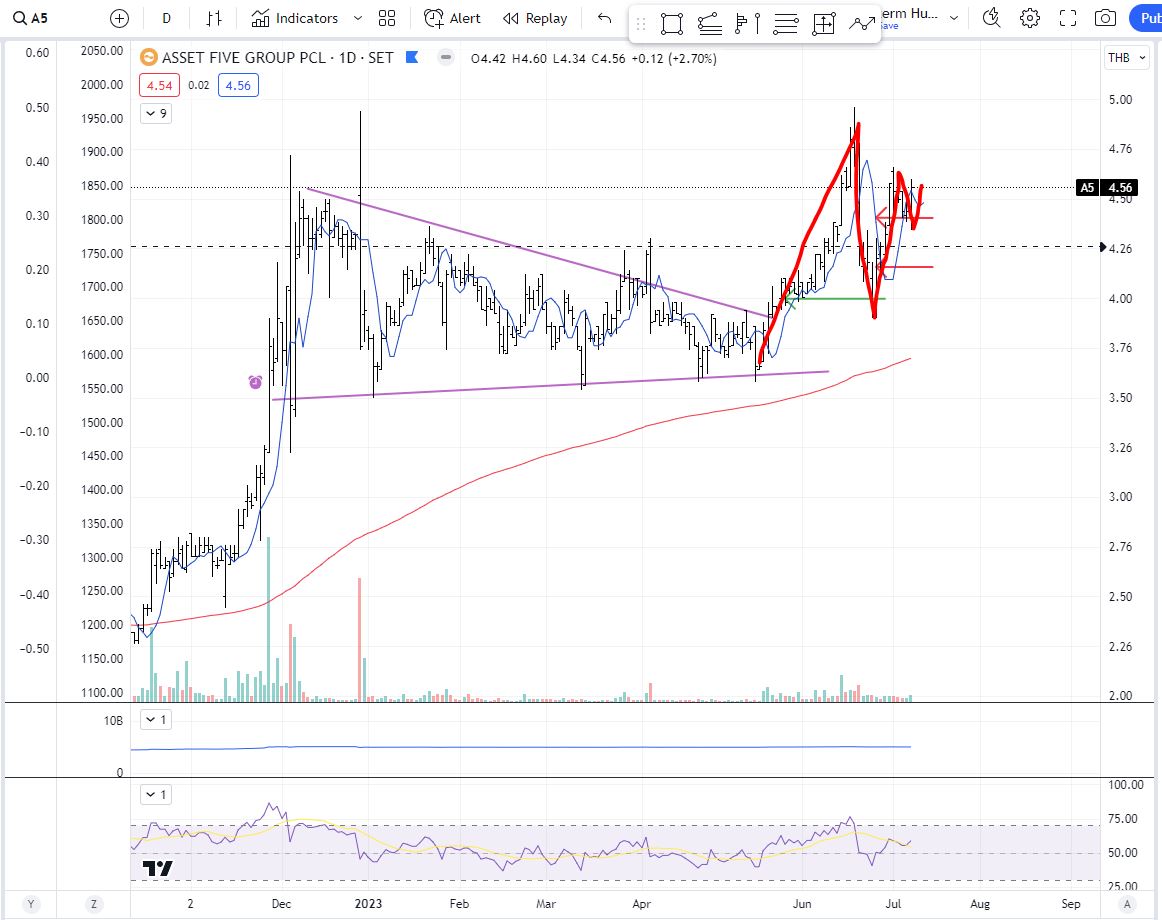The height and width of the screenshot is (920, 1162).
Task: Click the 4.26 dashed line price label
Action: point(1120,248)
